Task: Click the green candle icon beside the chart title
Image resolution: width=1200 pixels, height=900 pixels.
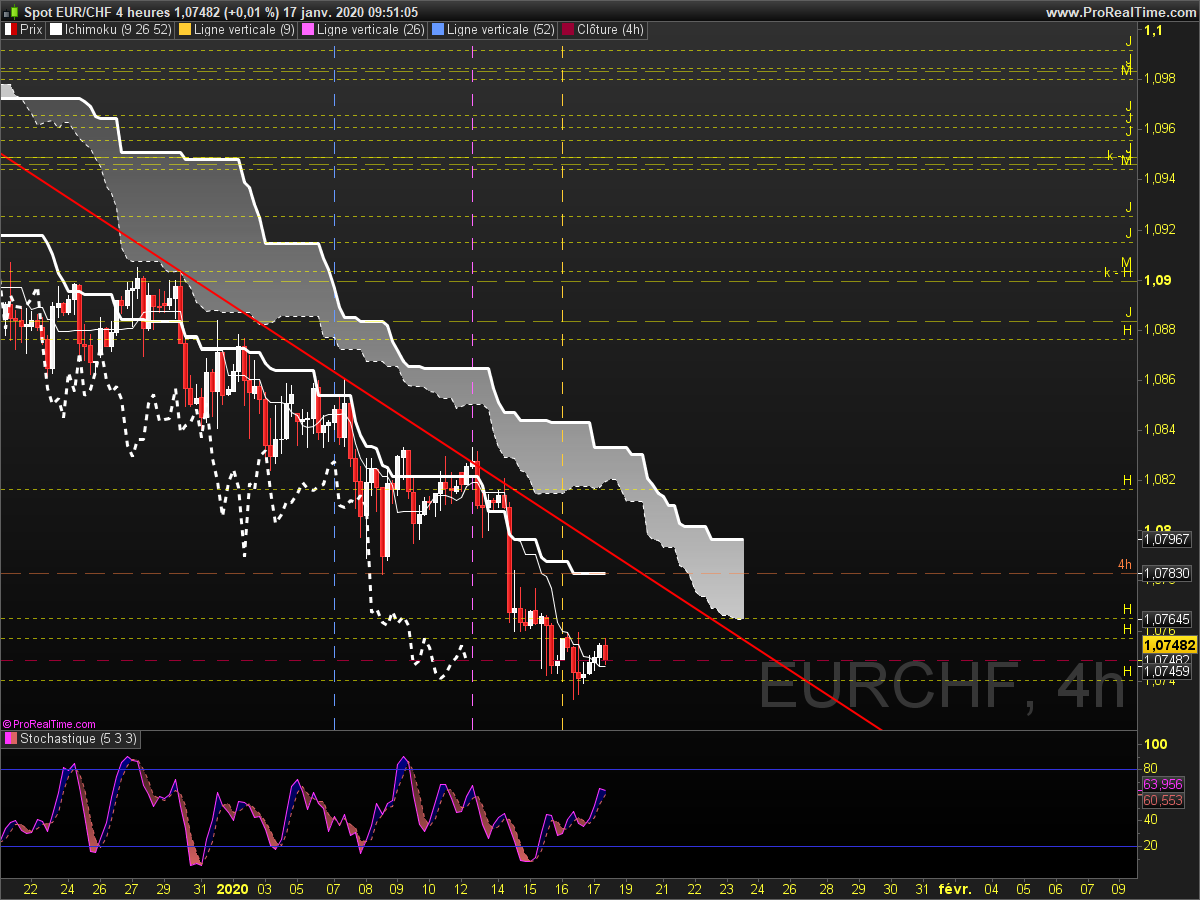Action: pyautogui.click(x=9, y=12)
